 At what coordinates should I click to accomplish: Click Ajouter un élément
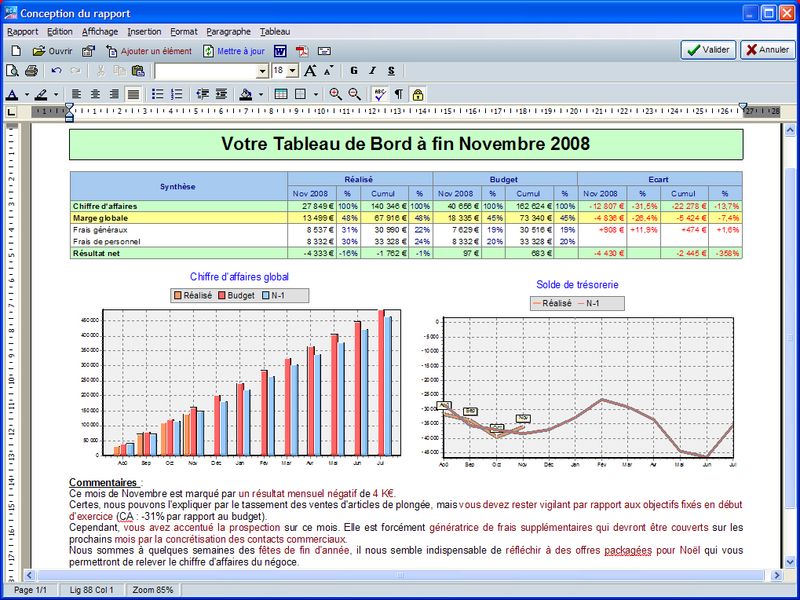click(149, 51)
